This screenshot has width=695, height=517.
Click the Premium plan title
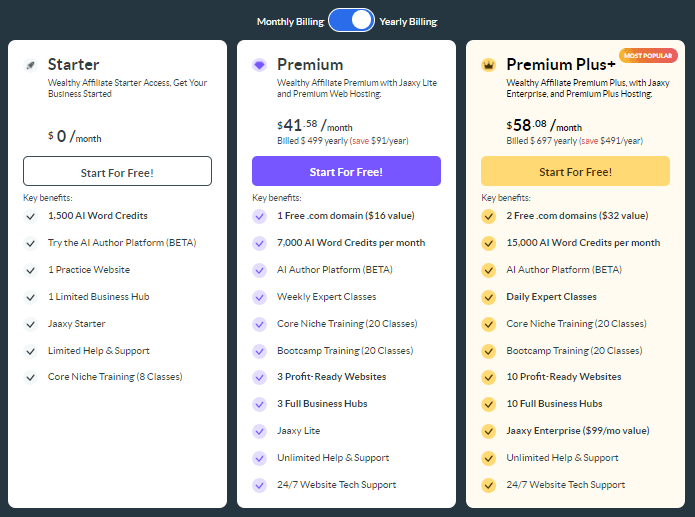click(310, 65)
